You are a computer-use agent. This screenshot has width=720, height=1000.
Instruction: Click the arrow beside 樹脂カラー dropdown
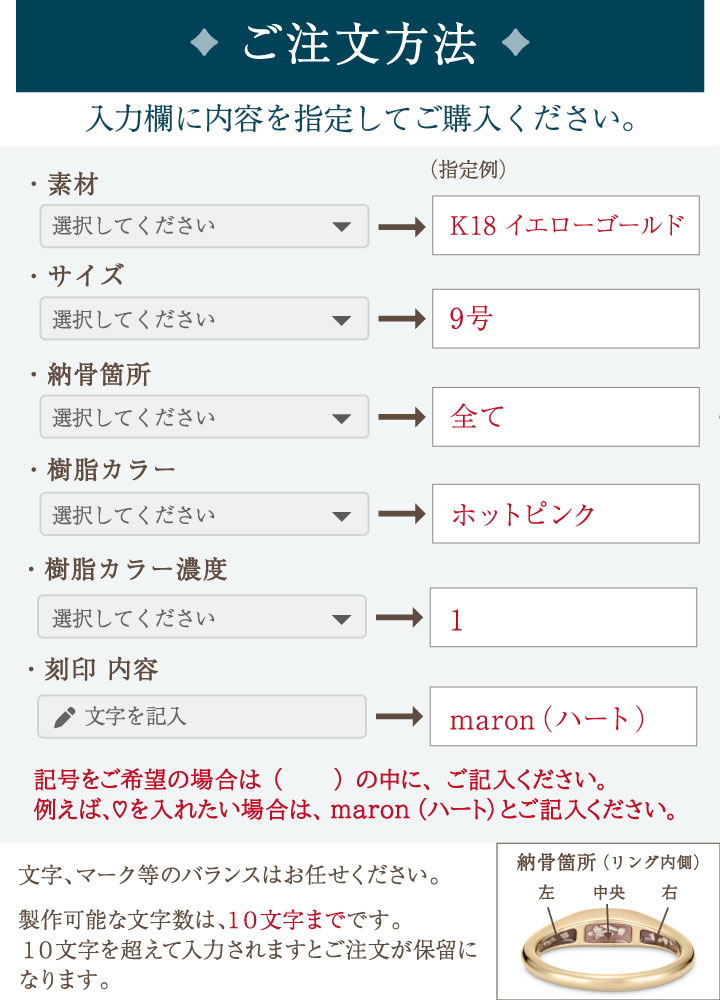(401, 514)
